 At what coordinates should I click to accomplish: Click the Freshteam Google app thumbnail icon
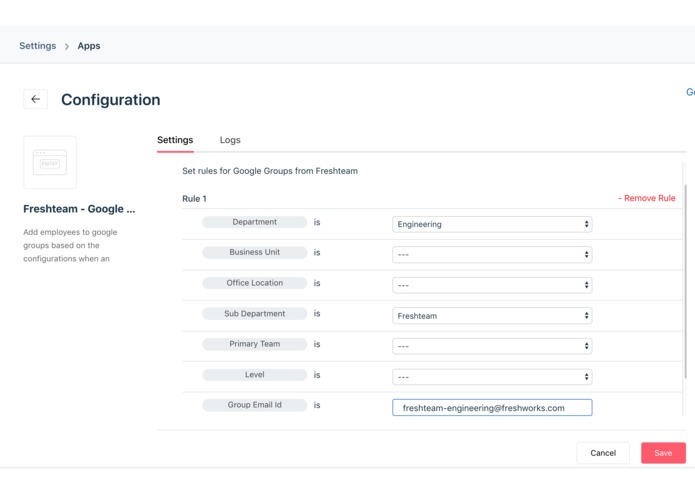pos(50,162)
